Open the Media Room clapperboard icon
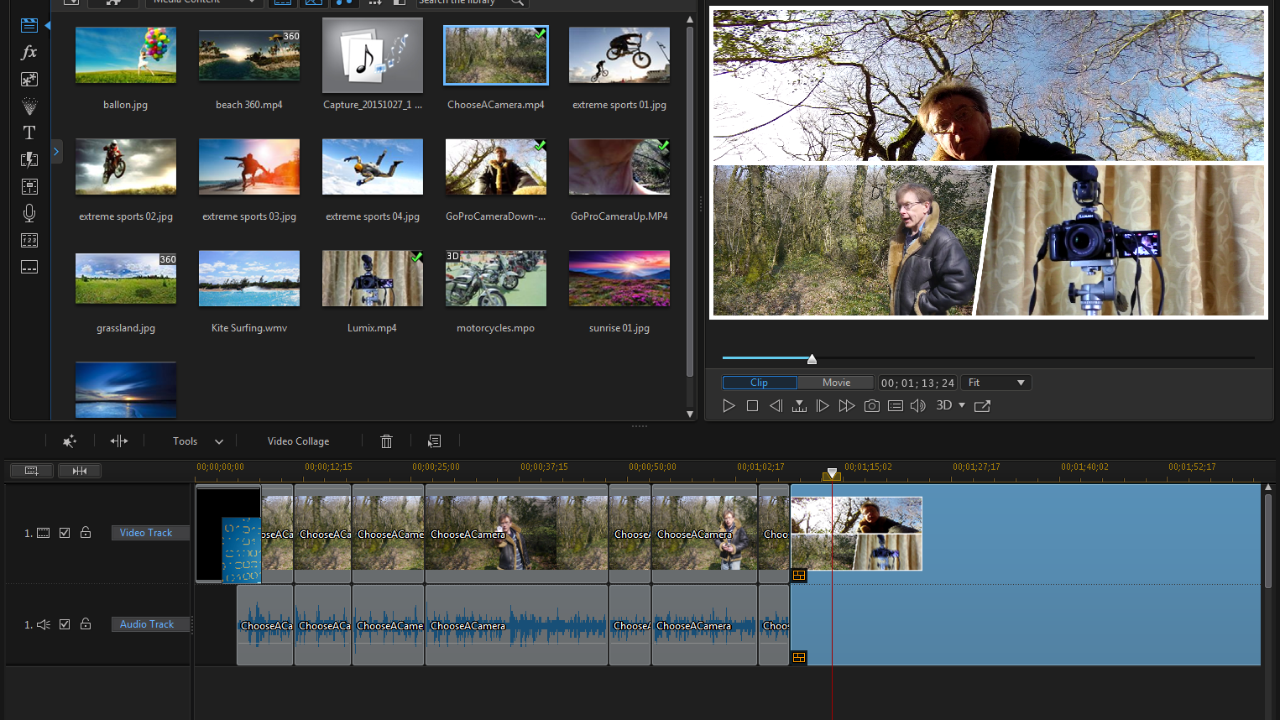Viewport: 1280px width, 720px height. pyautogui.click(x=29, y=26)
